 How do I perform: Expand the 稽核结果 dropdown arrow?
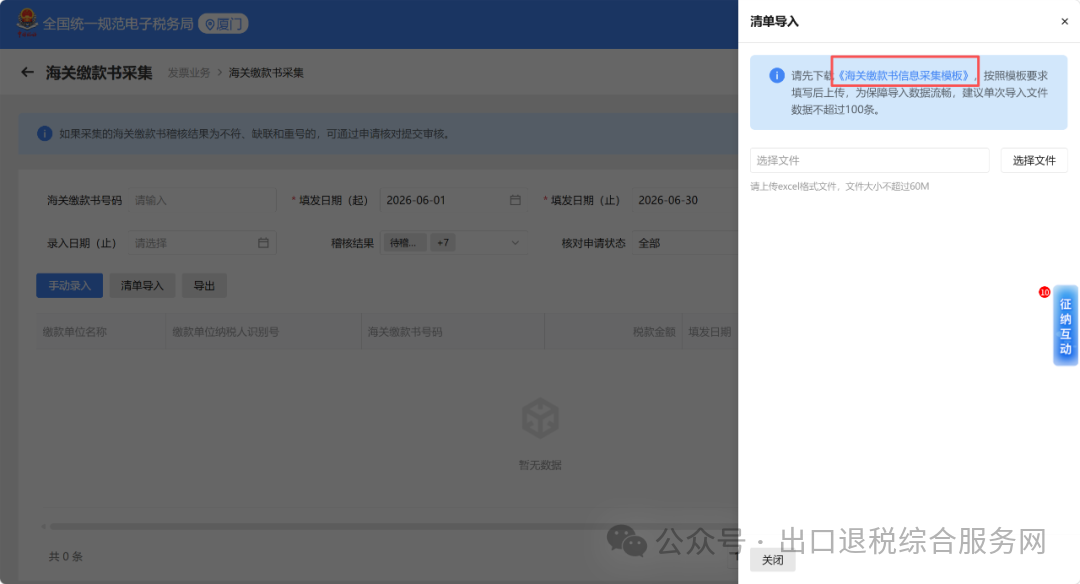[515, 242]
